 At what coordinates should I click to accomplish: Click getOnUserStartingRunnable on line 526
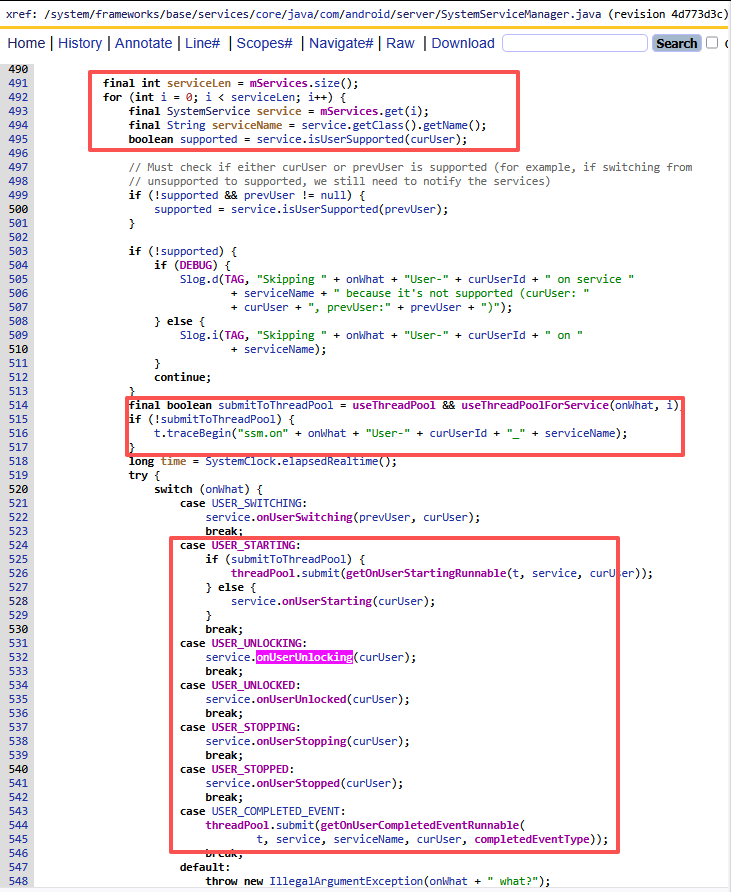426,573
